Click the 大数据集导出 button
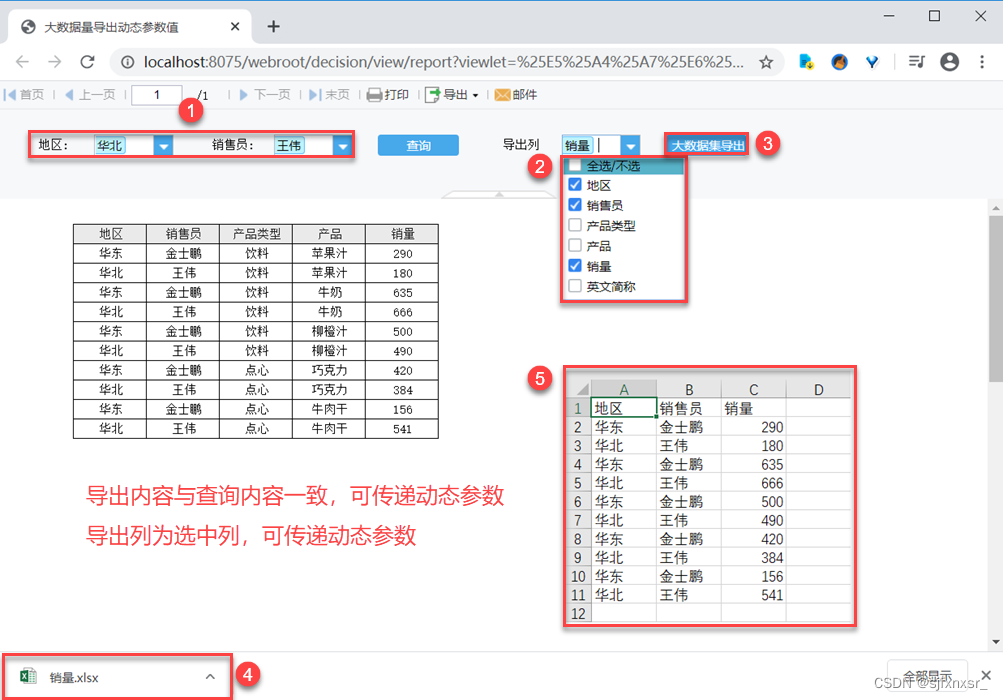 click(x=707, y=145)
